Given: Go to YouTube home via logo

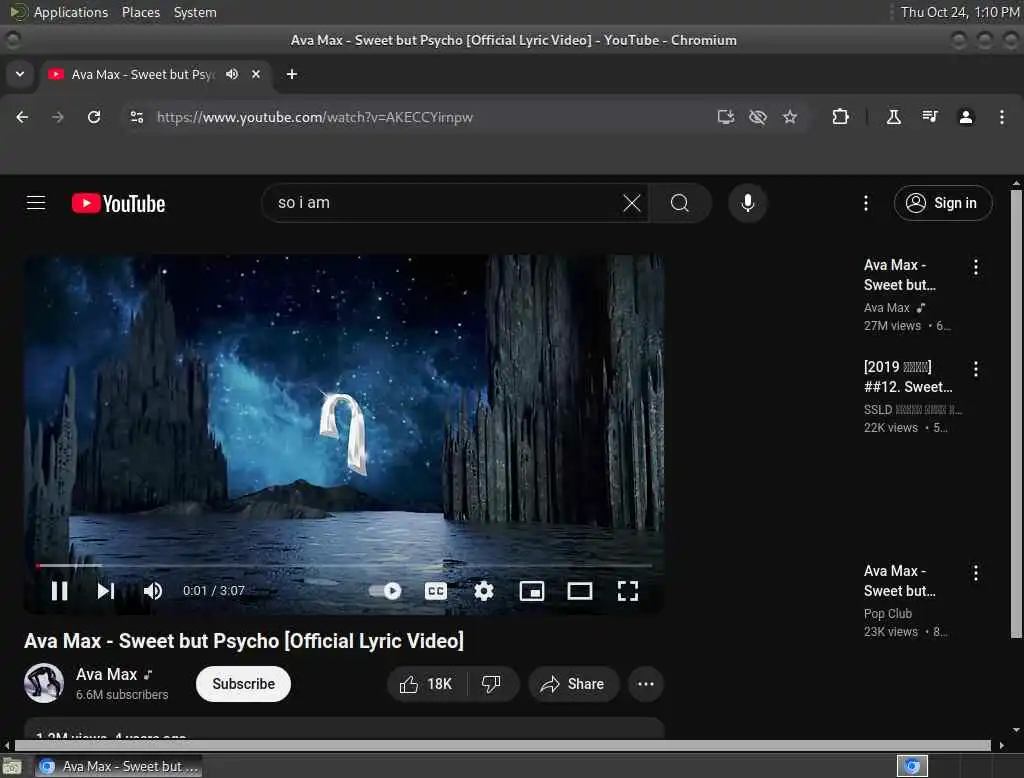Looking at the screenshot, I should click(x=118, y=203).
